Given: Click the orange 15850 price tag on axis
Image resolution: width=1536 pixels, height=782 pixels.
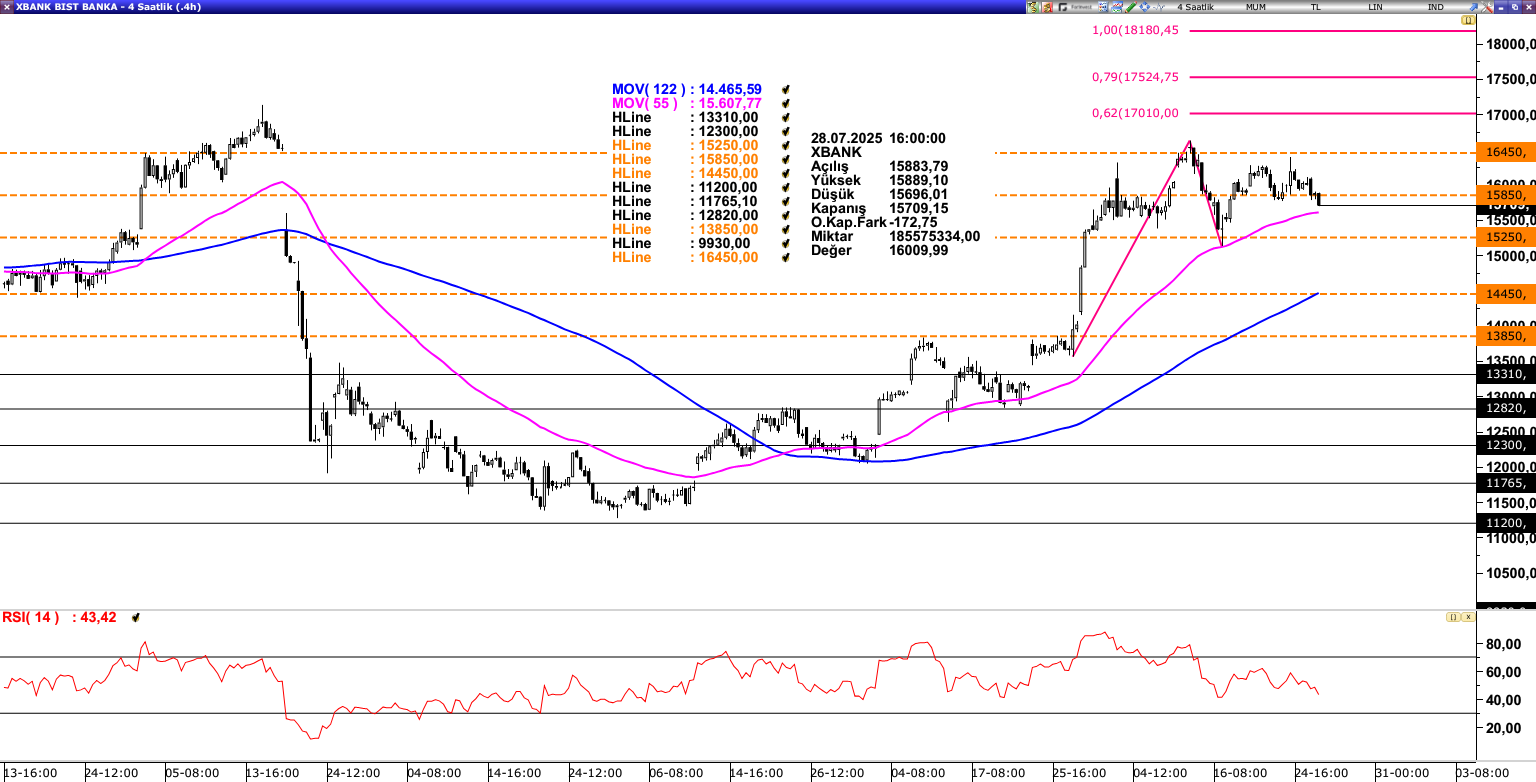Looking at the screenshot, I should [x=1506, y=194].
